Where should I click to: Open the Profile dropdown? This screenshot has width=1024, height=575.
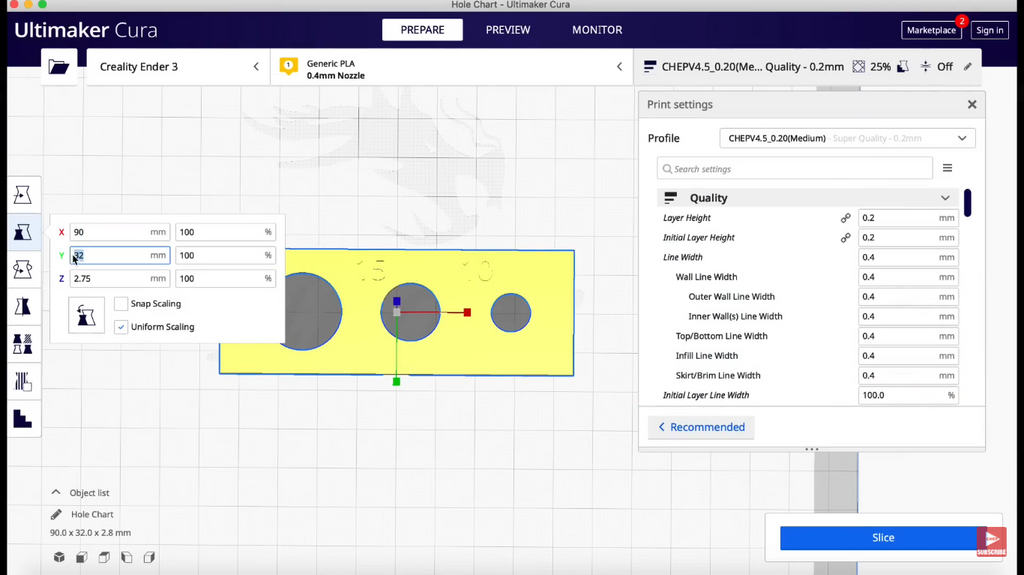click(x=847, y=139)
